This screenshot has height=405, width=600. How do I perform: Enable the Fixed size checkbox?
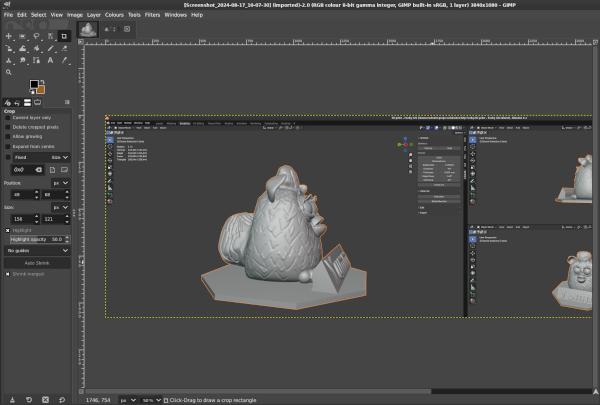8,157
